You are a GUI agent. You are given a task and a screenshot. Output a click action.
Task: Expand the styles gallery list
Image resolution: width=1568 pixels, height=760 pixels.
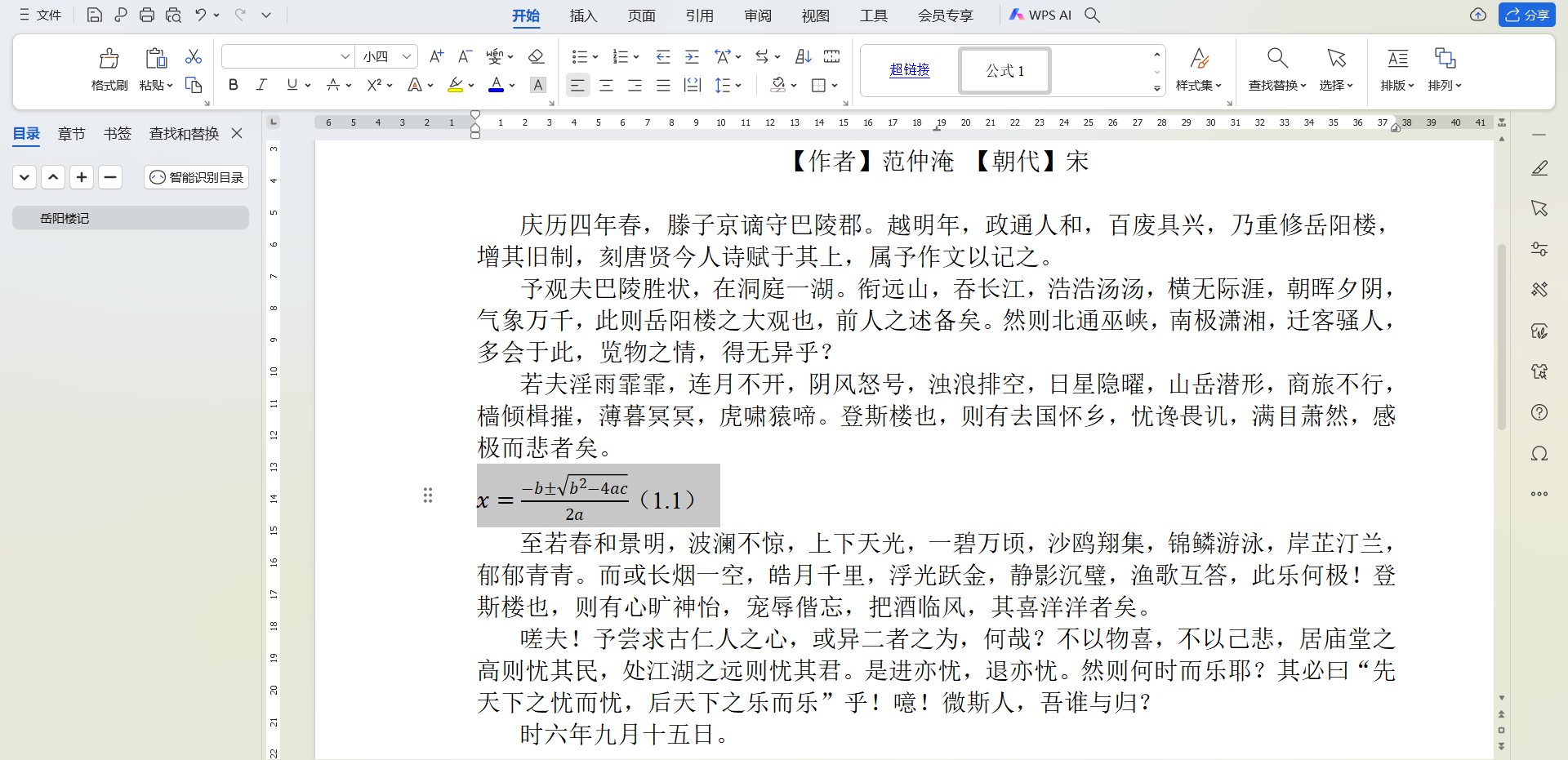pos(1157,88)
